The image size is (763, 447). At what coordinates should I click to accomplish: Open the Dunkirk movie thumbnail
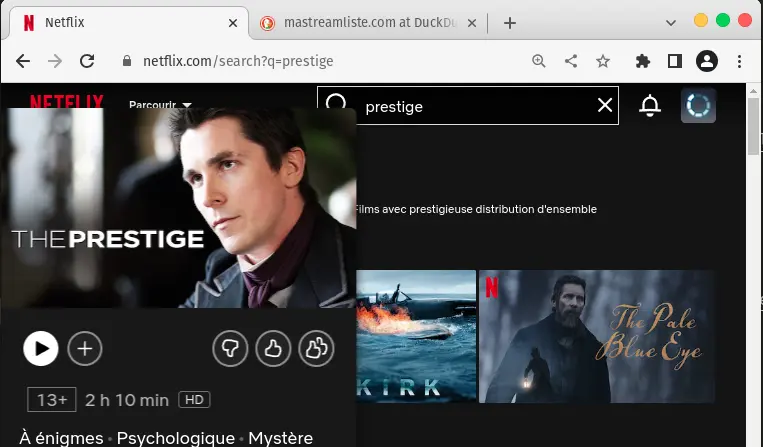416,337
